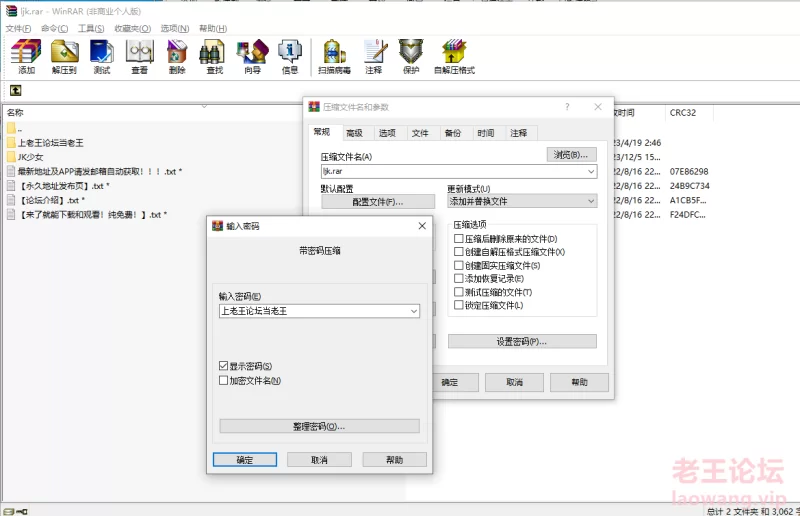800x516 pixels.
Task: Click the 添加 (Add) toolbar icon
Action: (x=27, y=57)
